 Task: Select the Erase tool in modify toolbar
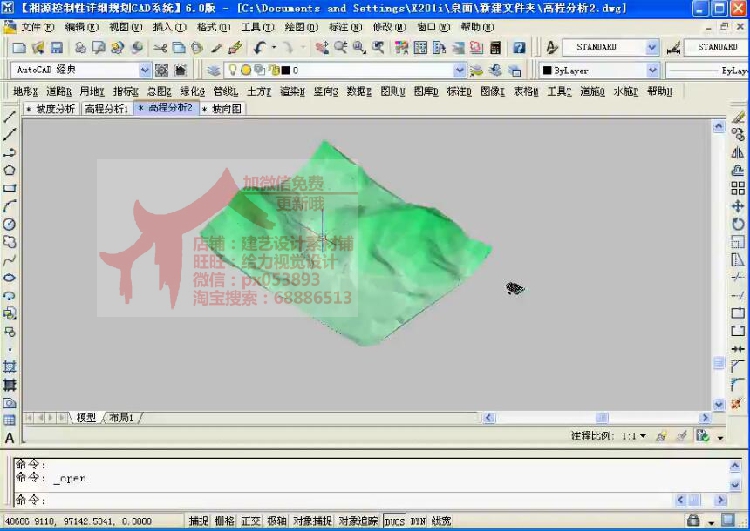[738, 117]
